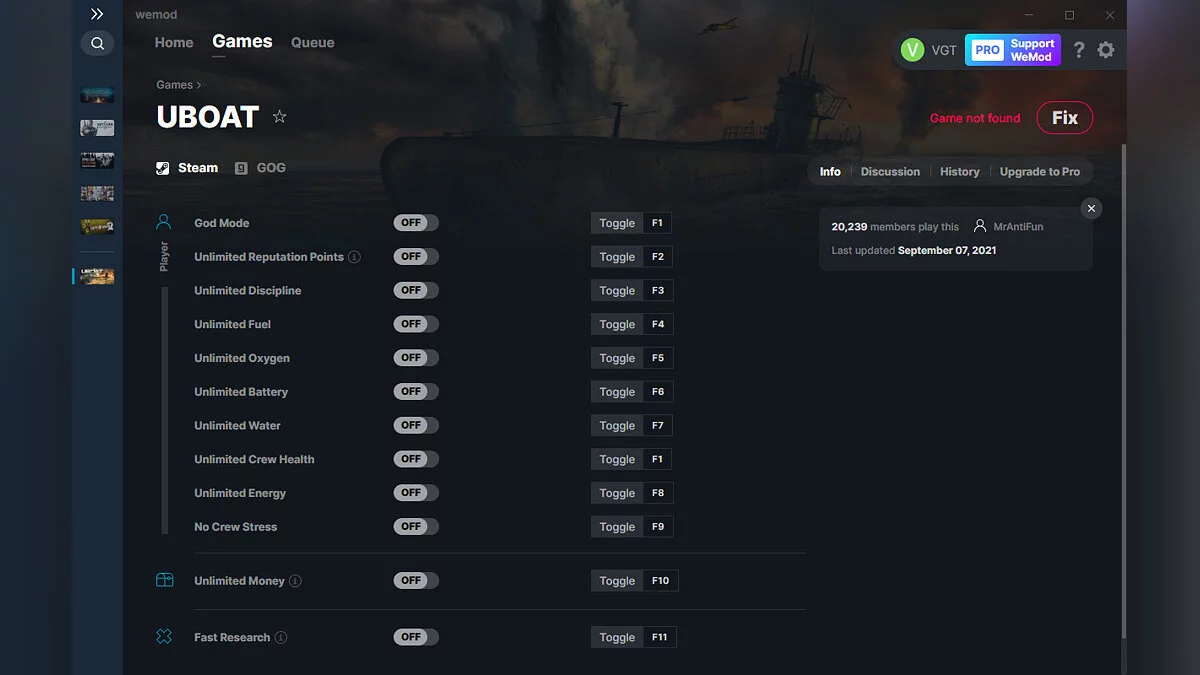Open search from the sidebar magnifier

point(97,43)
